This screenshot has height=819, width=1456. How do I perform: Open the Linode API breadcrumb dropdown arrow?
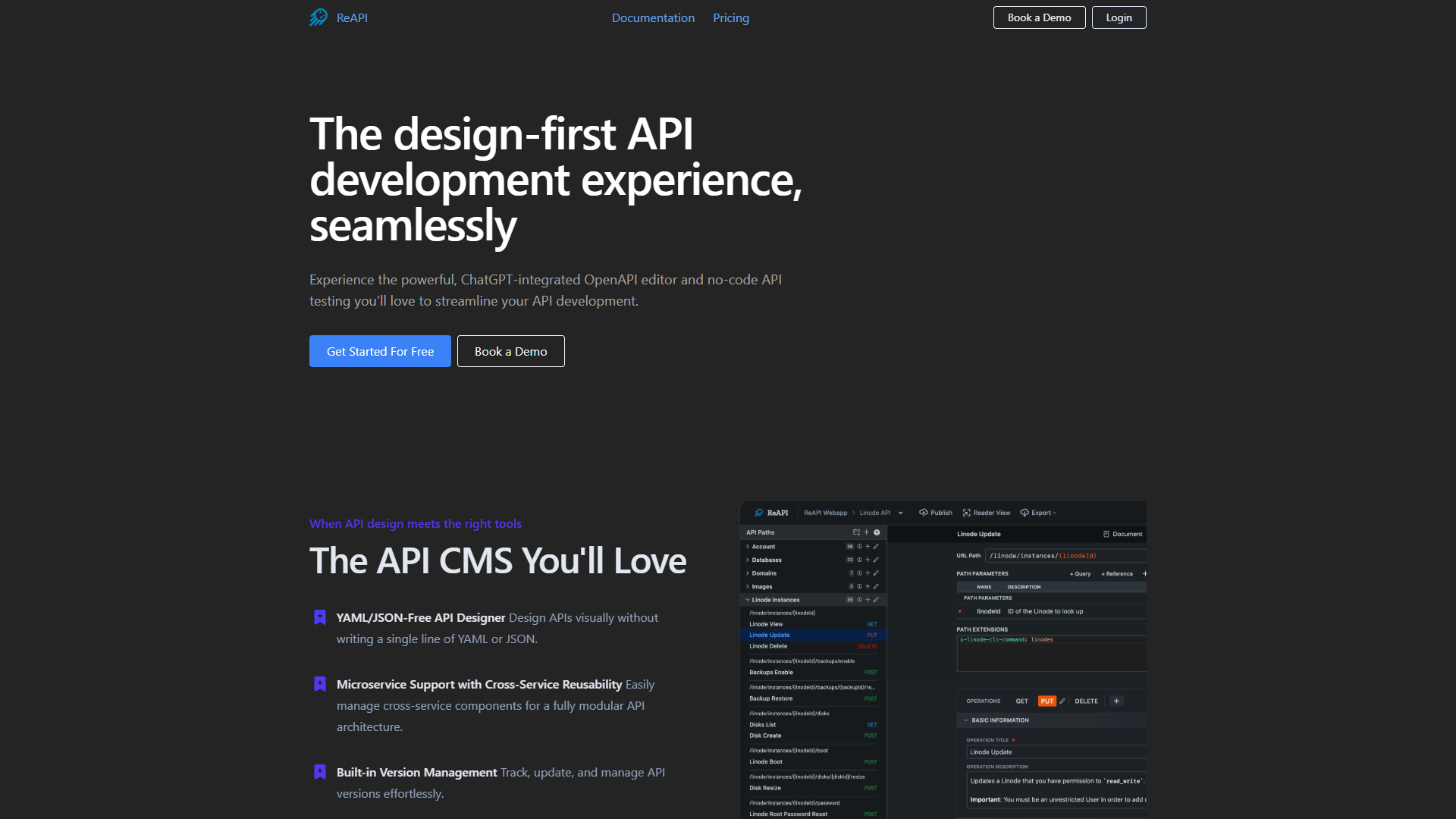[x=901, y=513]
